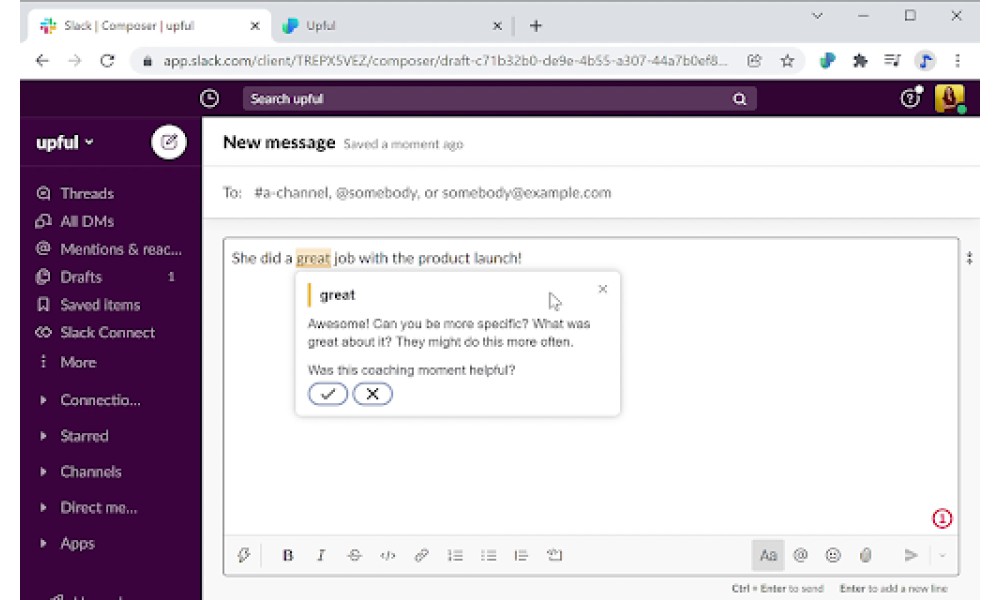1000x600 pixels.
Task: Toggle strikethrough formatting
Action: (354, 555)
